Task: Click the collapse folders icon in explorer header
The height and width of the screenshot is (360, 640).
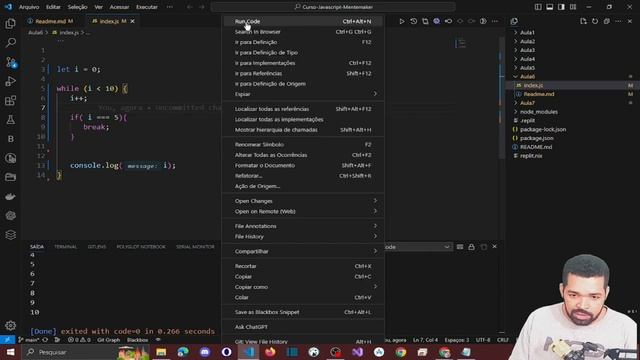Action: click(607, 21)
